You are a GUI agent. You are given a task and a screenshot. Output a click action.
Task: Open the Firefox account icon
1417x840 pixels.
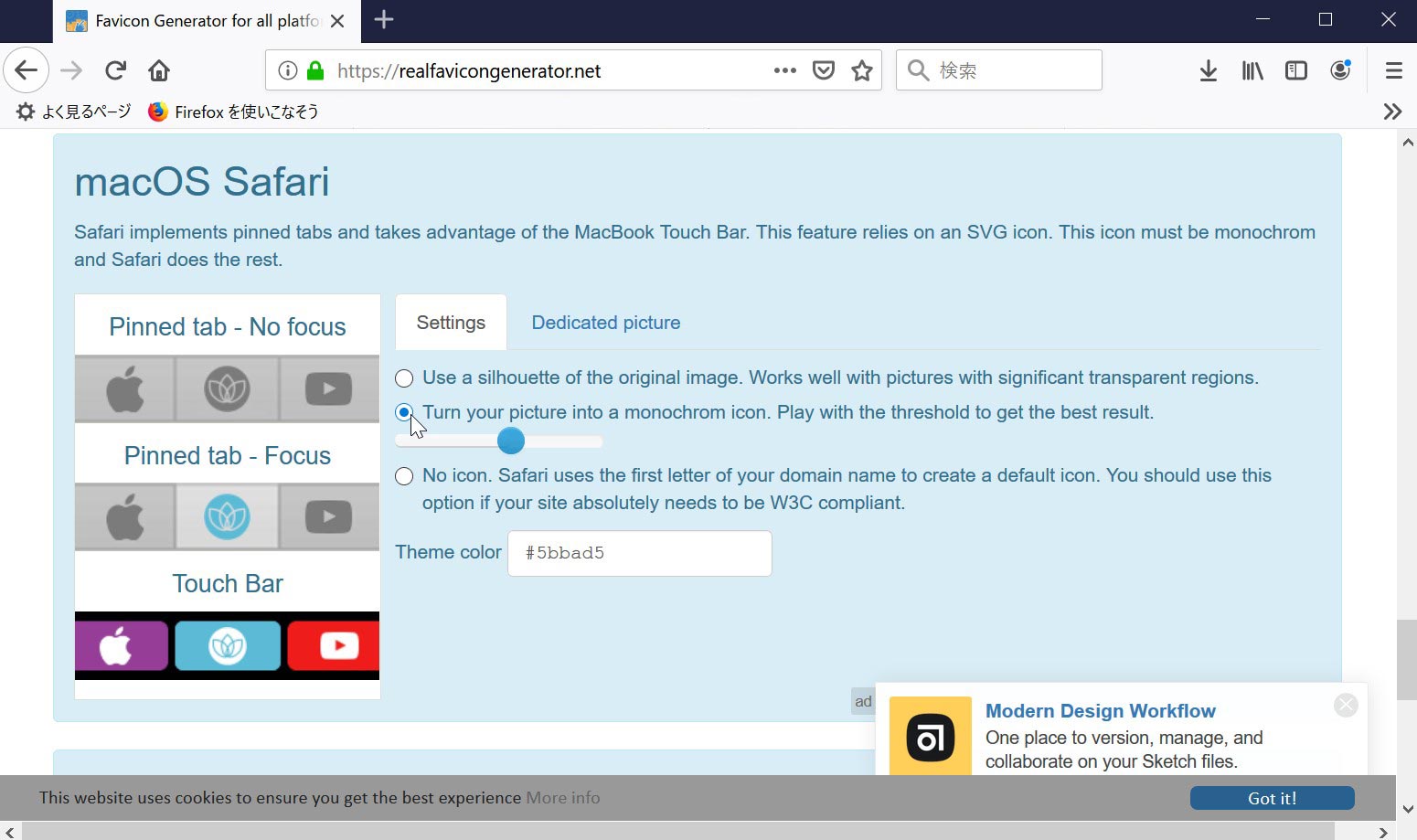tap(1340, 70)
